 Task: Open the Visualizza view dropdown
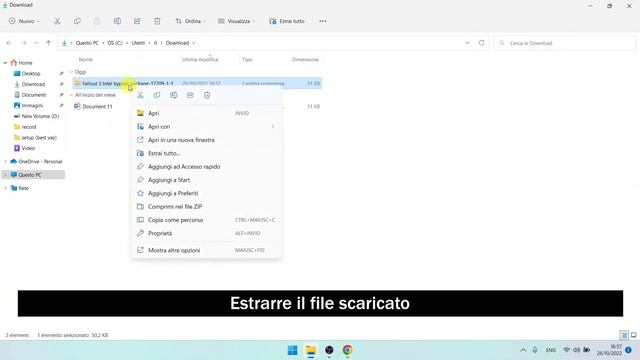(x=237, y=21)
